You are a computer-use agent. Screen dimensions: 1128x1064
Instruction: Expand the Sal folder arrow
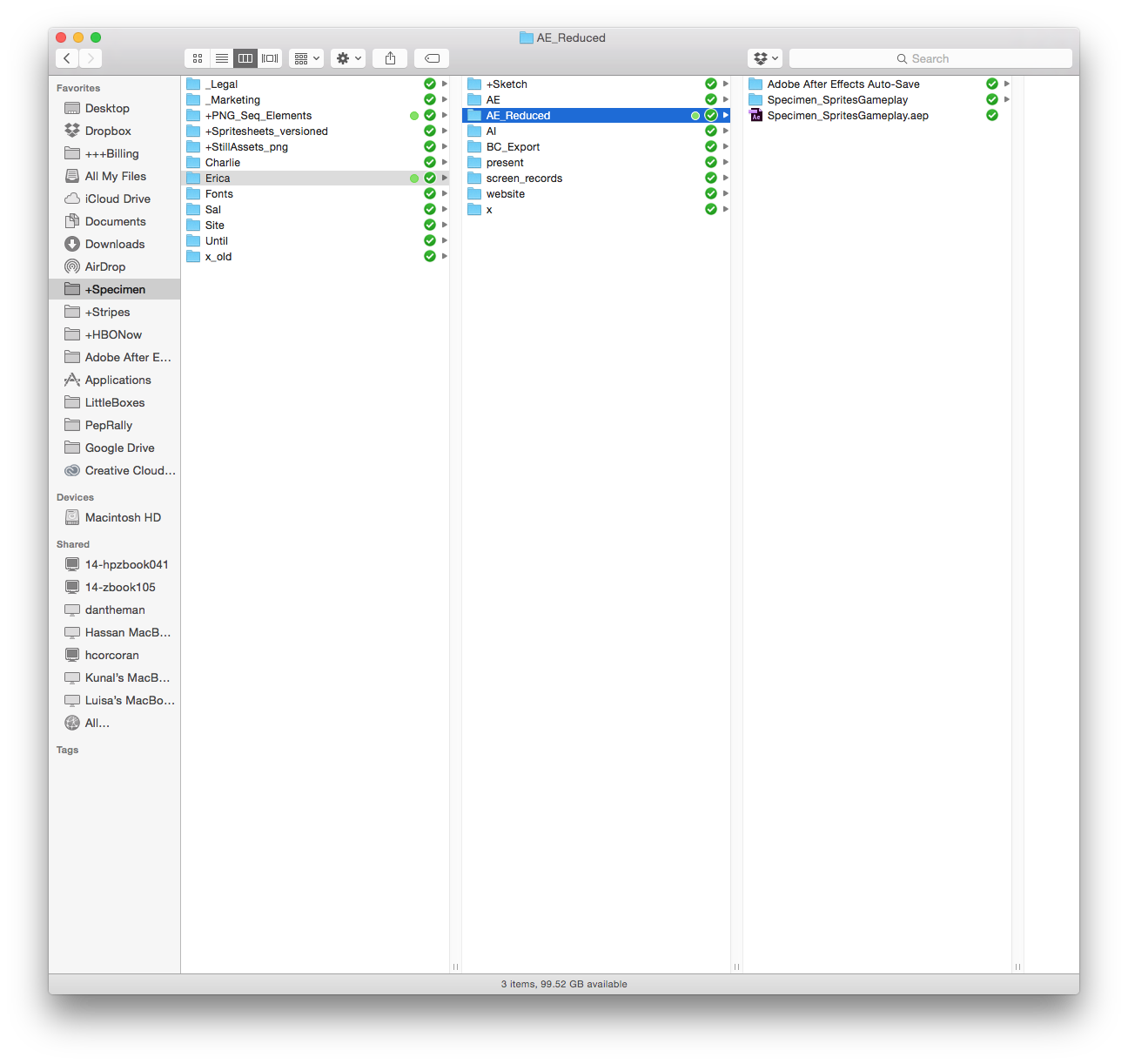445,210
